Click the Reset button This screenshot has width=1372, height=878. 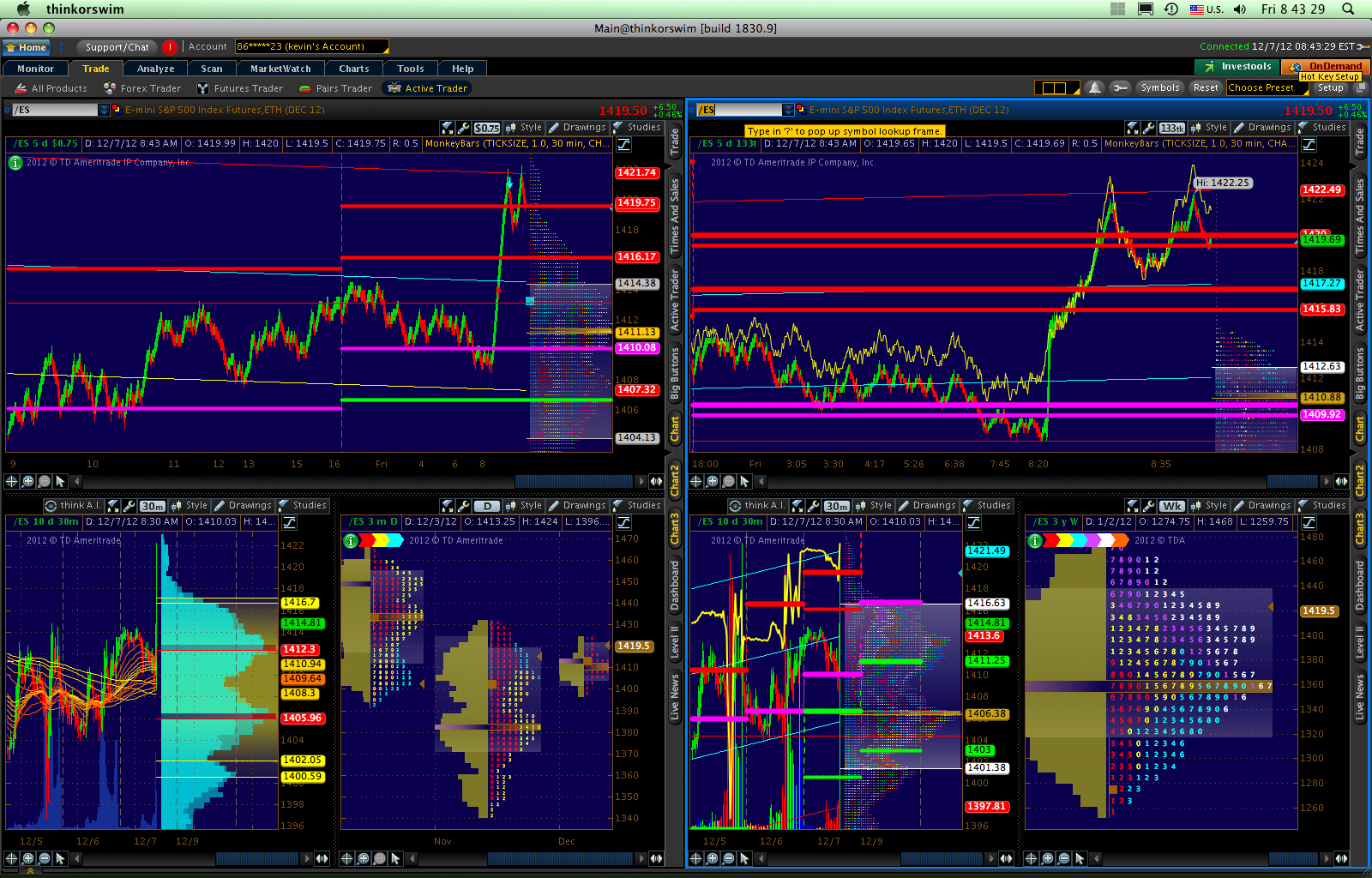point(1206,87)
